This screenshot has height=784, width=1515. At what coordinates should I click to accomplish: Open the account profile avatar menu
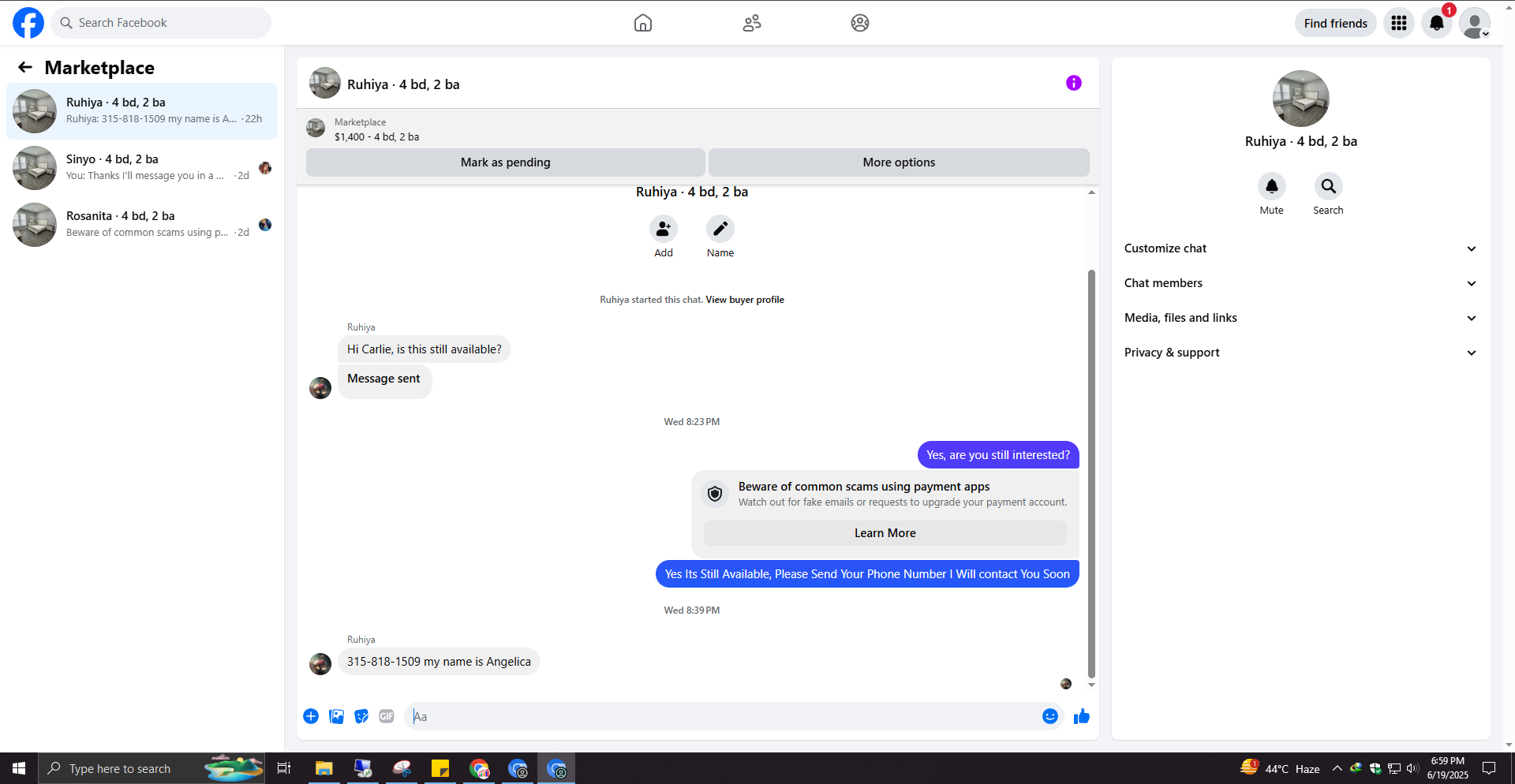click(x=1475, y=23)
